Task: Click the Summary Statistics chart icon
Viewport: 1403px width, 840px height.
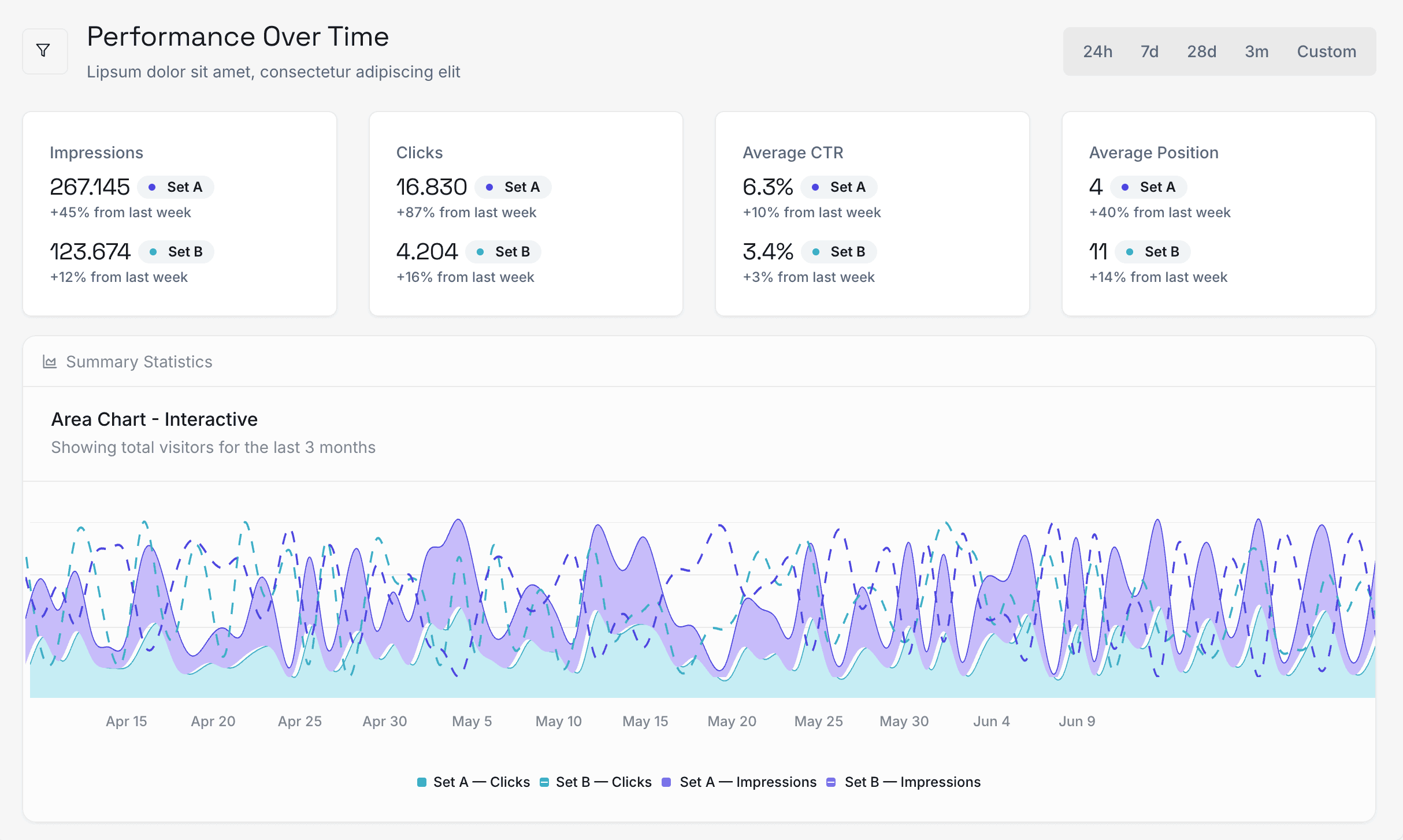Action: [x=50, y=362]
